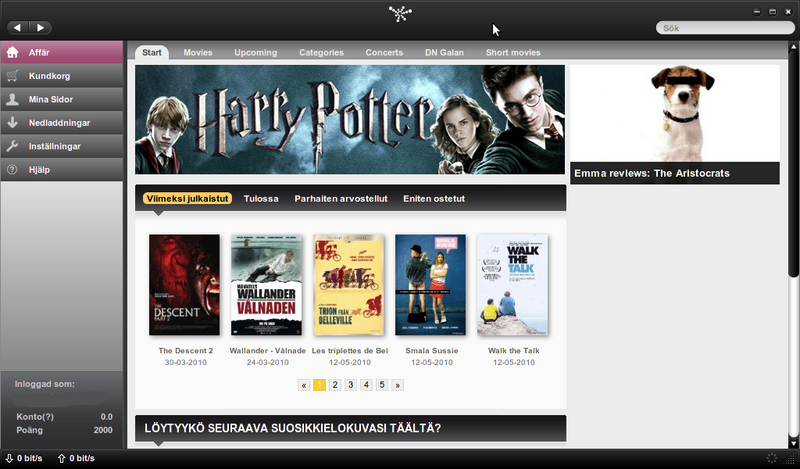The width and height of the screenshot is (800, 469).
Task: Click the Mina Sidor user icon
Action: [13, 99]
